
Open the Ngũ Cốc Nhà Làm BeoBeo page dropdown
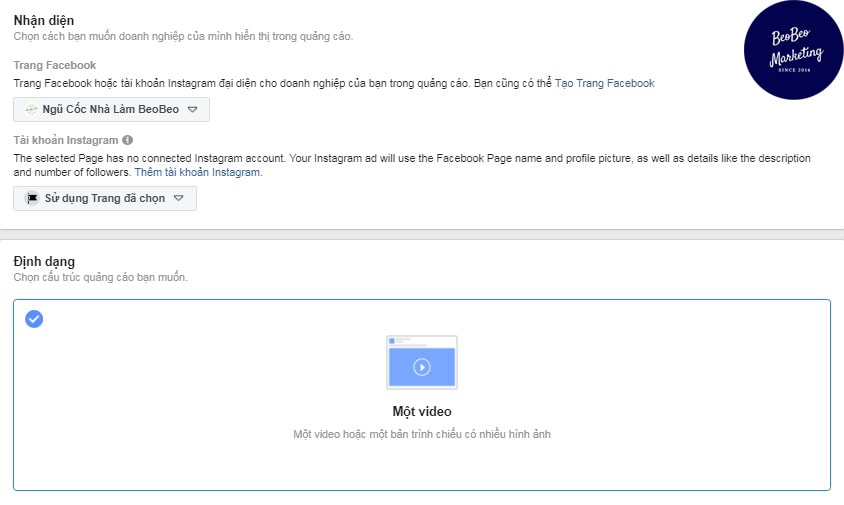(x=111, y=109)
